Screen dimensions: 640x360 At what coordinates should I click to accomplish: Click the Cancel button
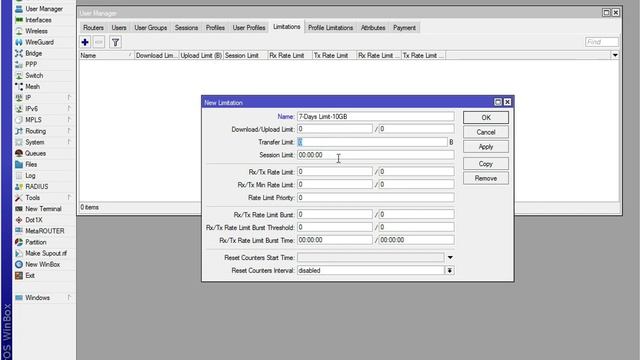pos(486,132)
